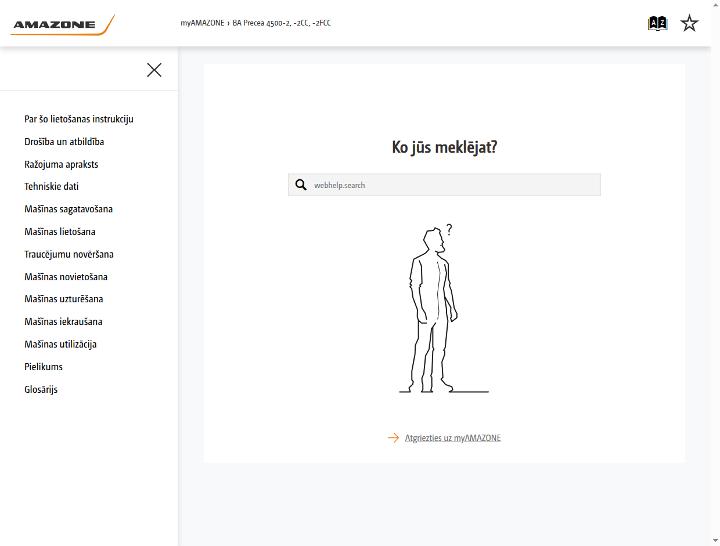Image resolution: width=720 pixels, height=546 pixels.
Task: Click the myAMAZONE breadcrumb link
Action: (x=202, y=23)
